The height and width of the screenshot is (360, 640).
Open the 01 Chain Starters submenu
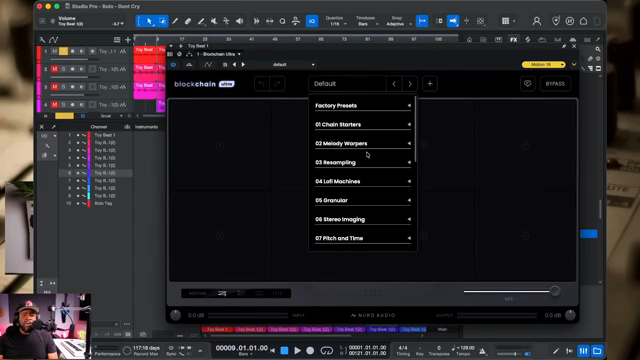363,124
